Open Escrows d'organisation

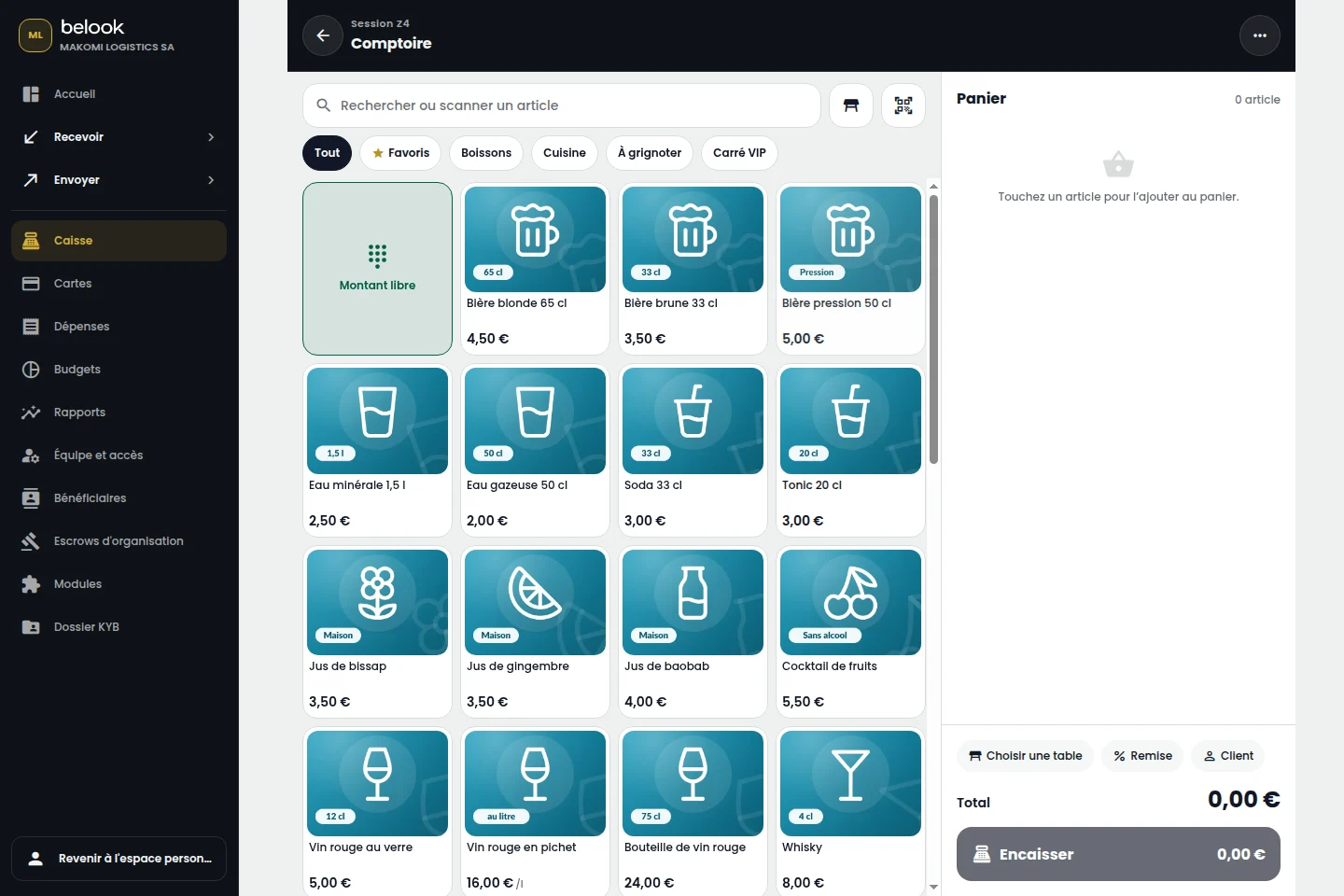(119, 541)
